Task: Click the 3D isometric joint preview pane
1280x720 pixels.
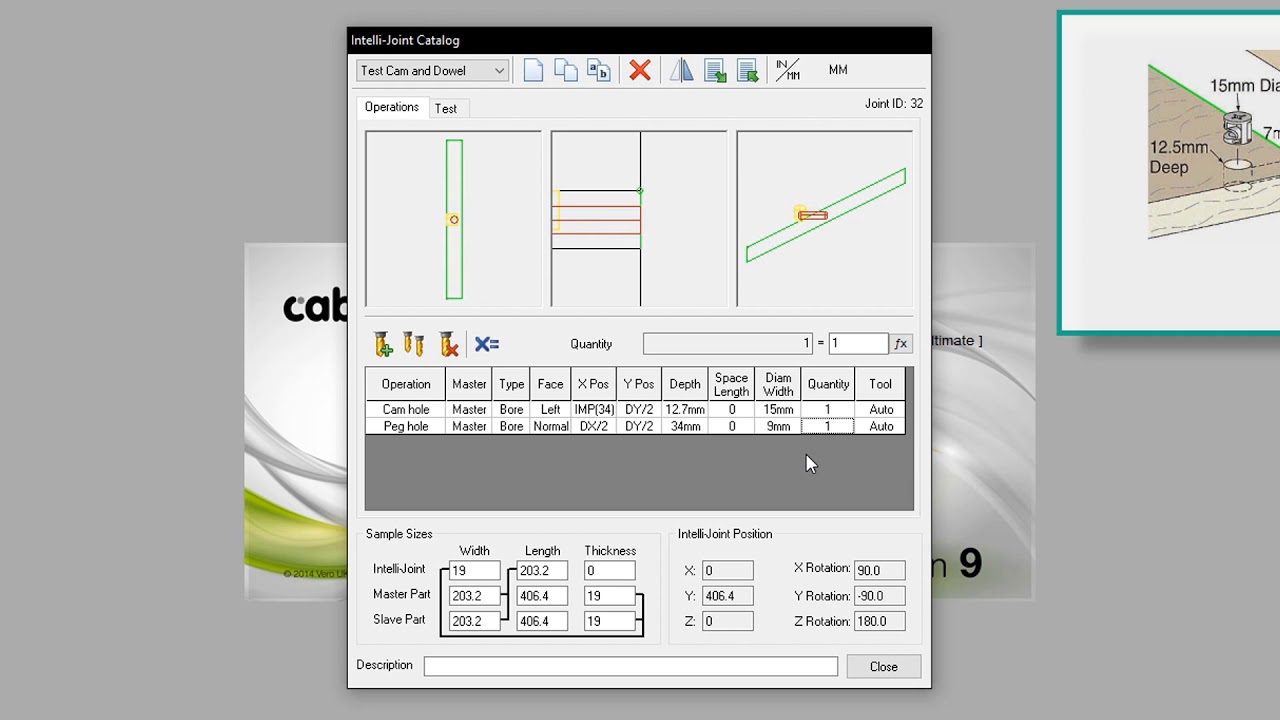Action: [x=825, y=218]
